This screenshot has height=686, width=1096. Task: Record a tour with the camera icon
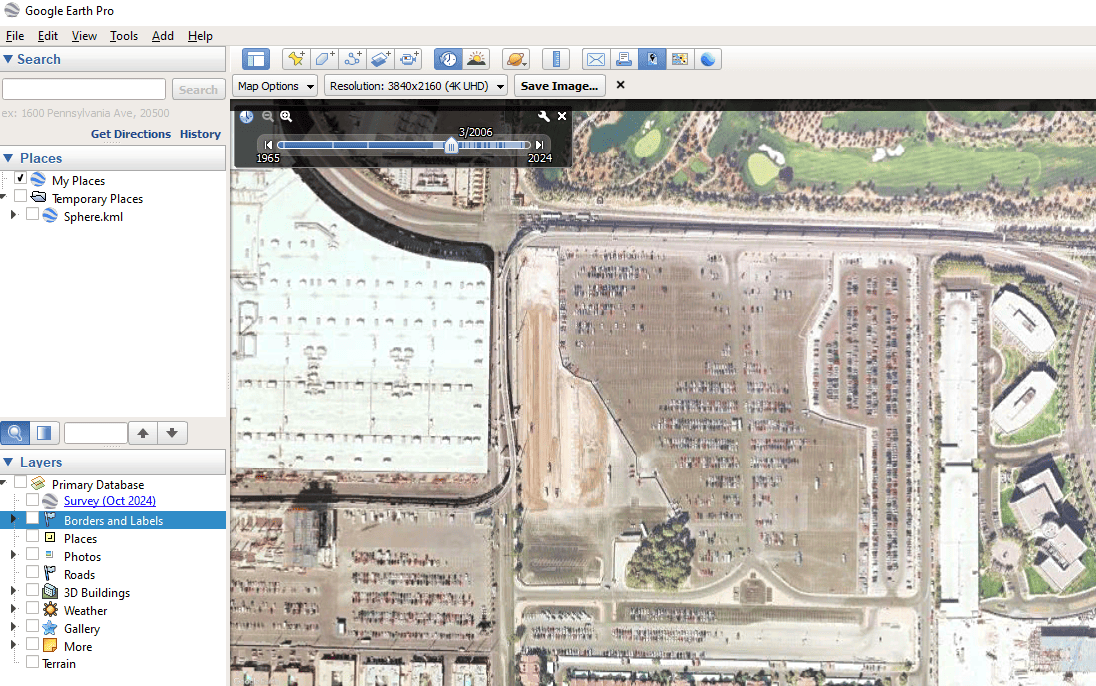[409, 59]
